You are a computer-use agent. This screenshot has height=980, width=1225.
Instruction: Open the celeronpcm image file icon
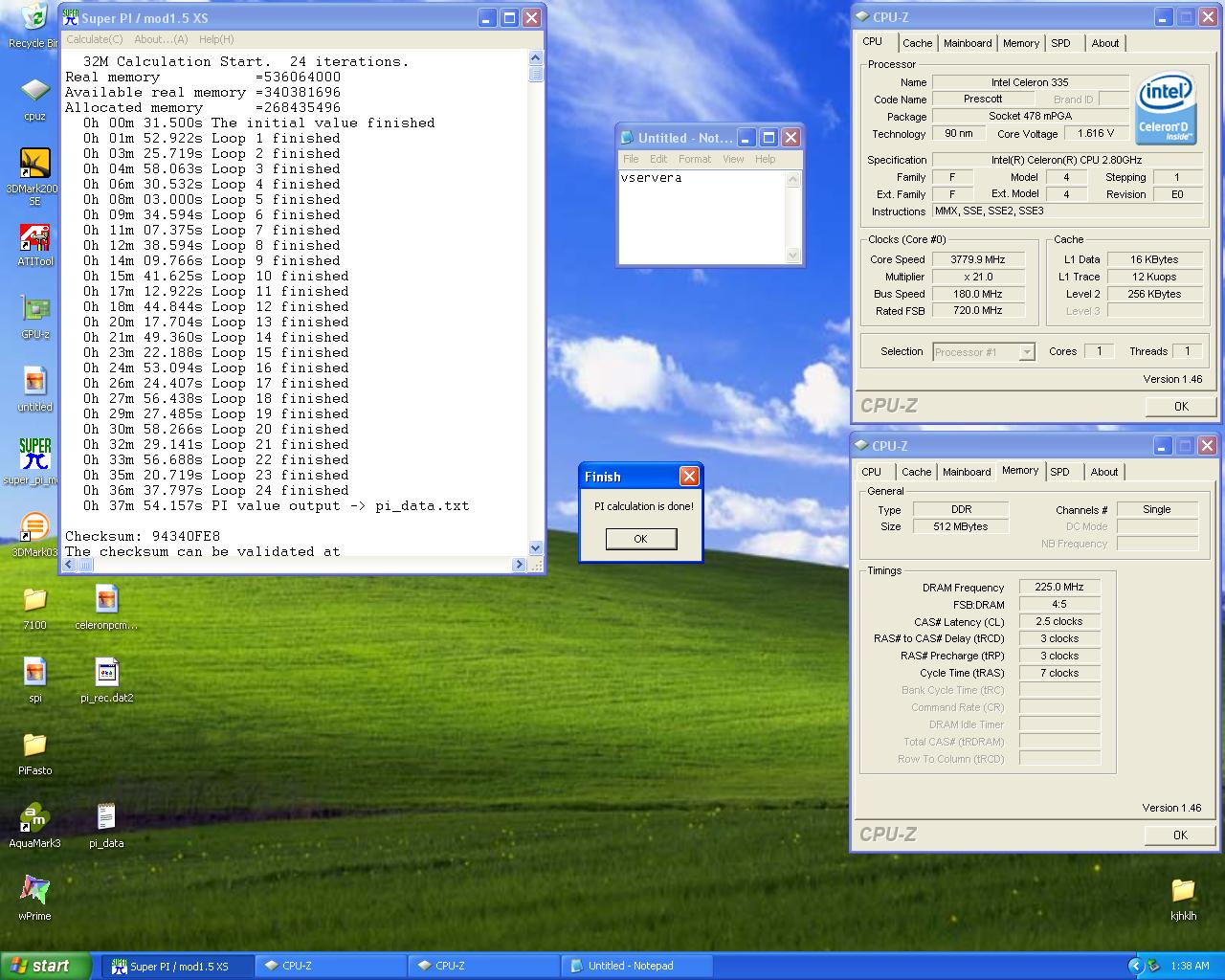(x=106, y=600)
